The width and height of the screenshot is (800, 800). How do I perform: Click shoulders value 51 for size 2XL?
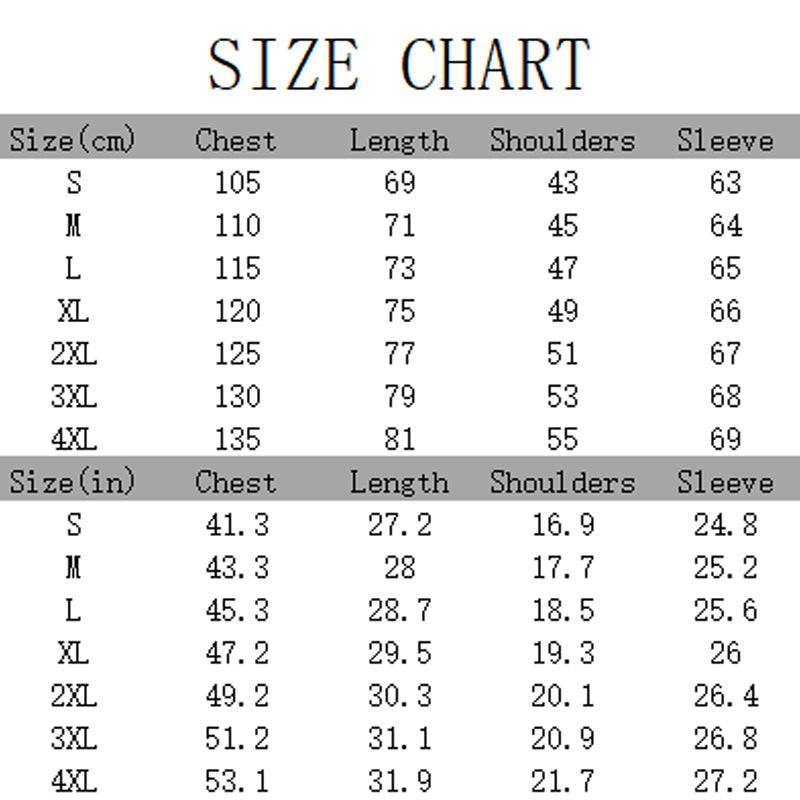pyautogui.click(x=562, y=354)
